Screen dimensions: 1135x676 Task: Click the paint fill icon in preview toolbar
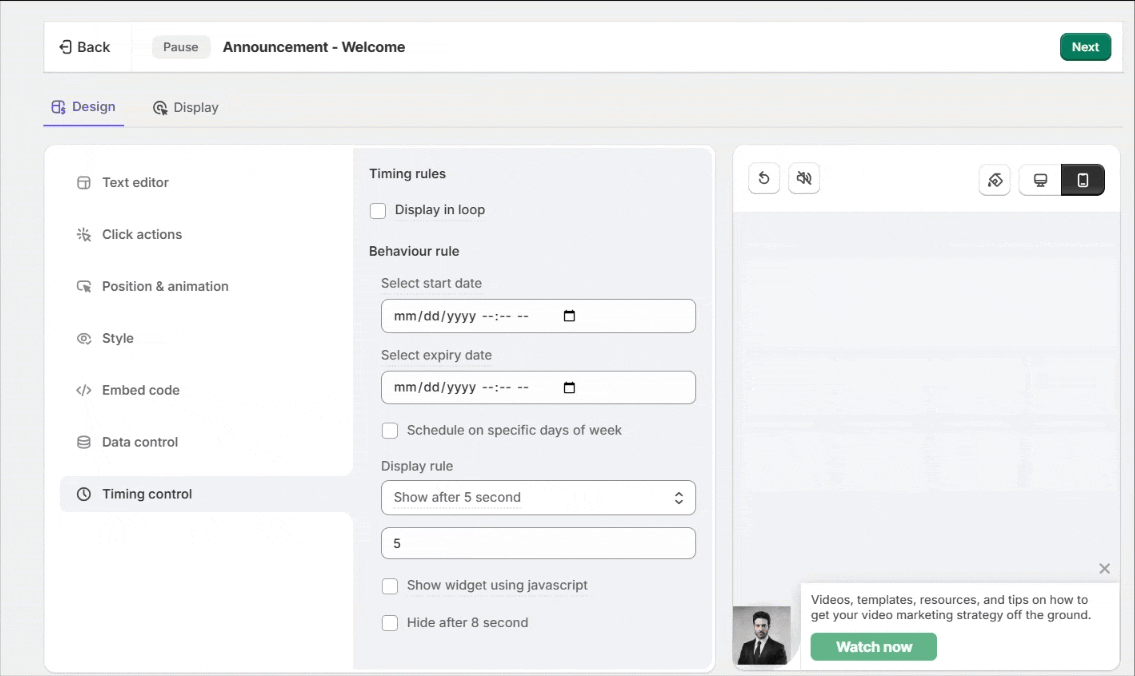pyautogui.click(x=995, y=180)
